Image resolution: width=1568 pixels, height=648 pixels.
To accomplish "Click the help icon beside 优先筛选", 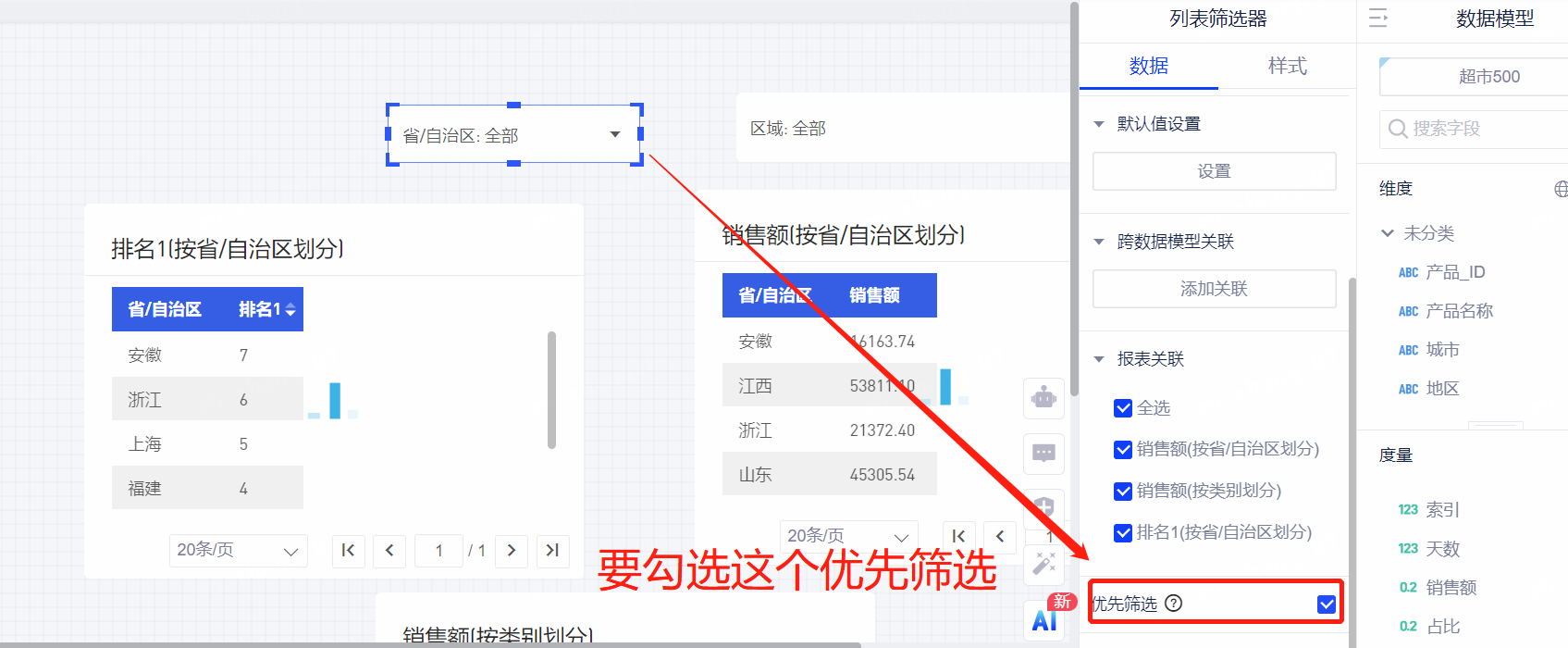I will point(1173,604).
